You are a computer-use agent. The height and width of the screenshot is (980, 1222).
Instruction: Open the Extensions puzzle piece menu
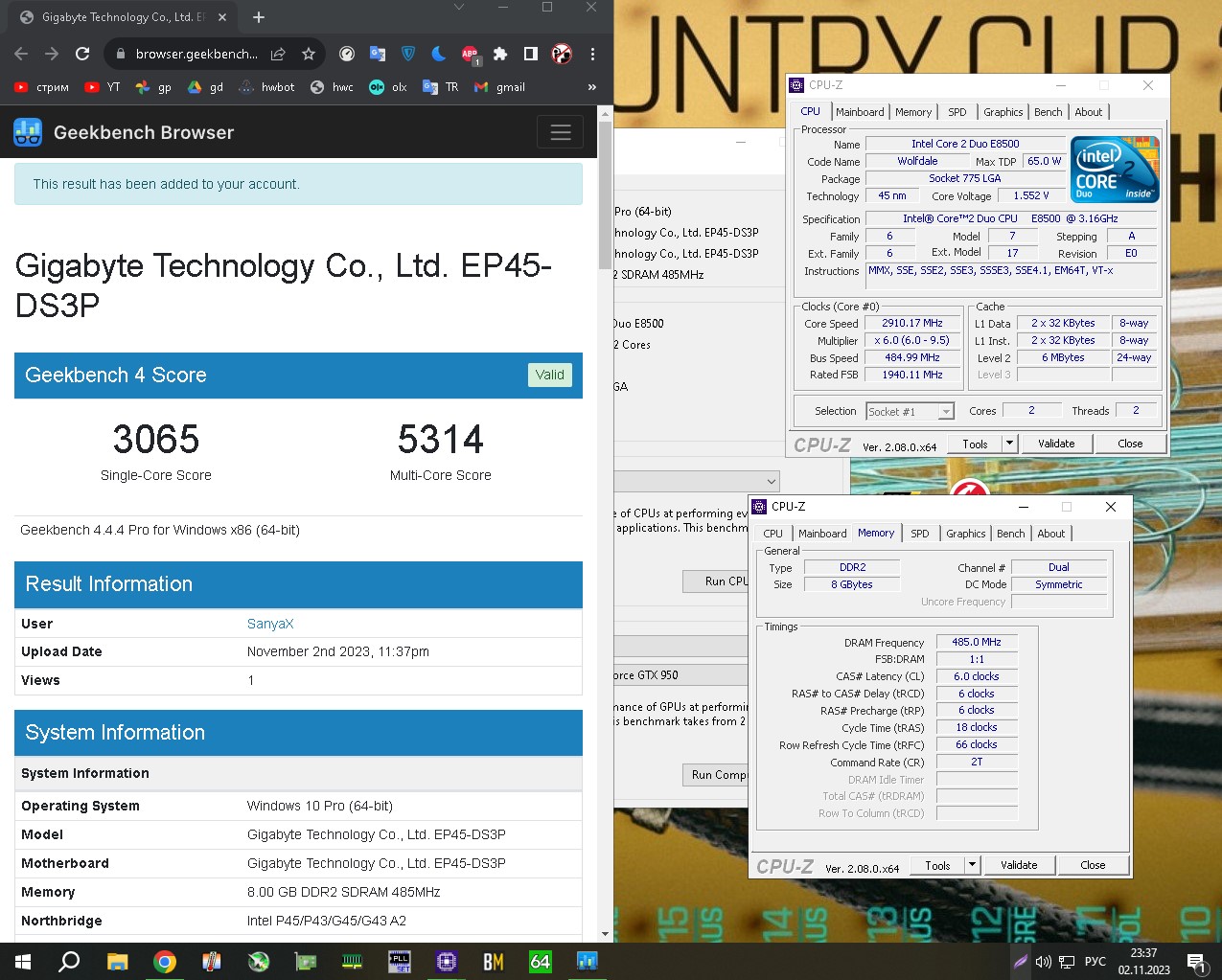pyautogui.click(x=500, y=54)
